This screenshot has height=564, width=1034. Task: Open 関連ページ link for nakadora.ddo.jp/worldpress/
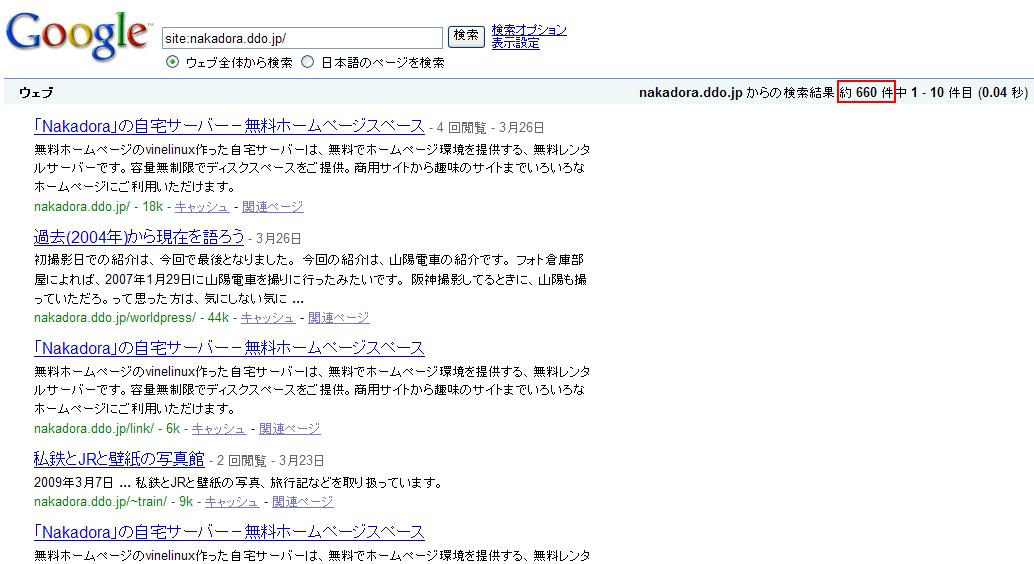[x=338, y=318]
